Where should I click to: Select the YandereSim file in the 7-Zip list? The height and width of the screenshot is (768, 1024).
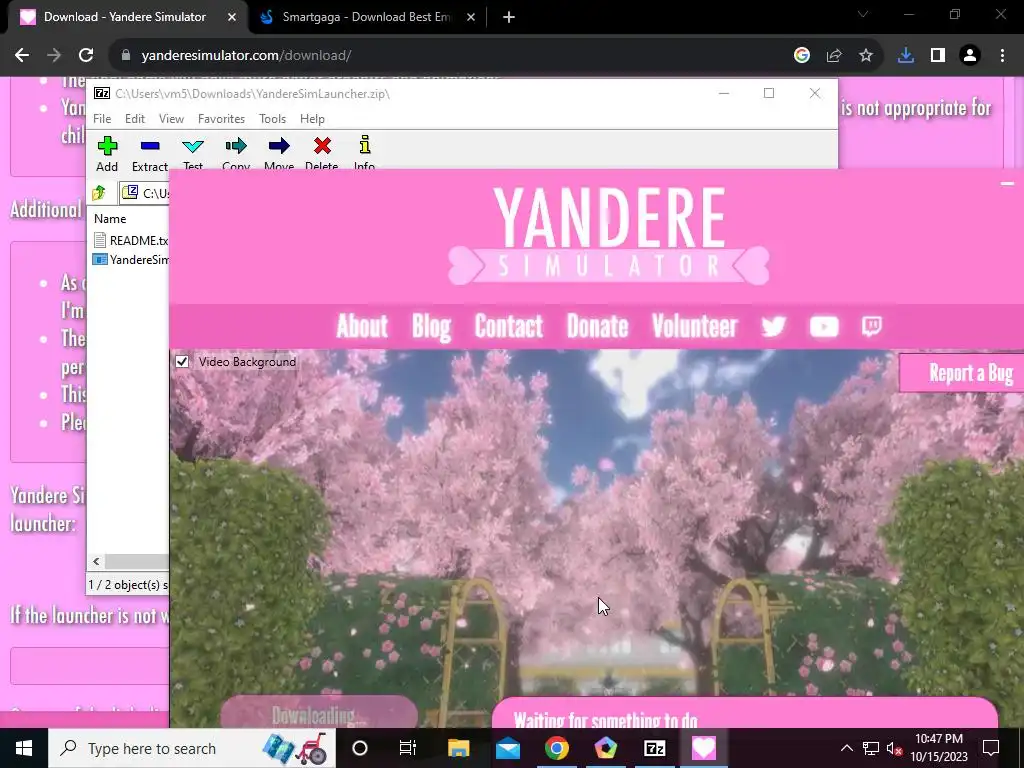[x=131, y=259]
